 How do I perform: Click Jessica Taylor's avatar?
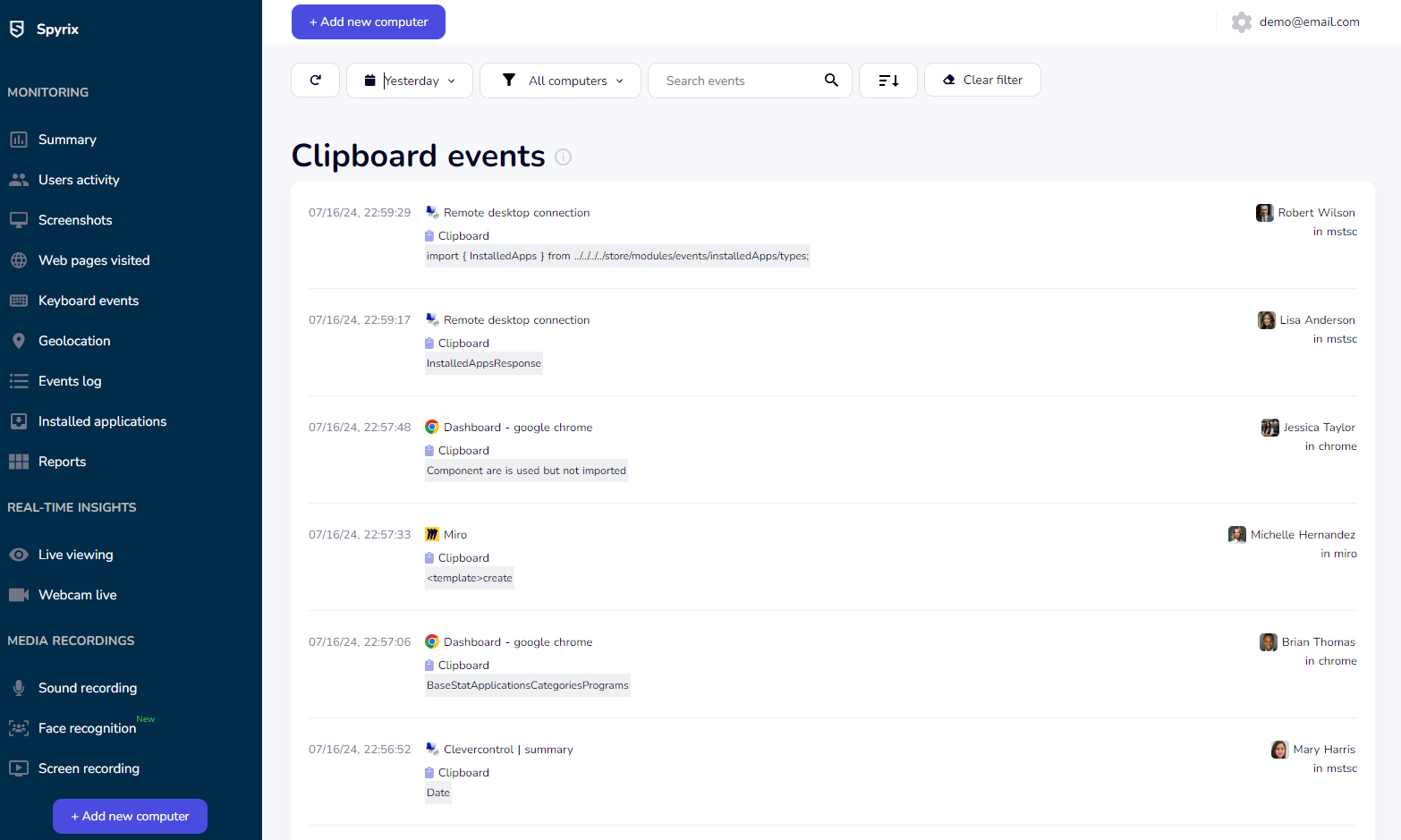[x=1269, y=428]
